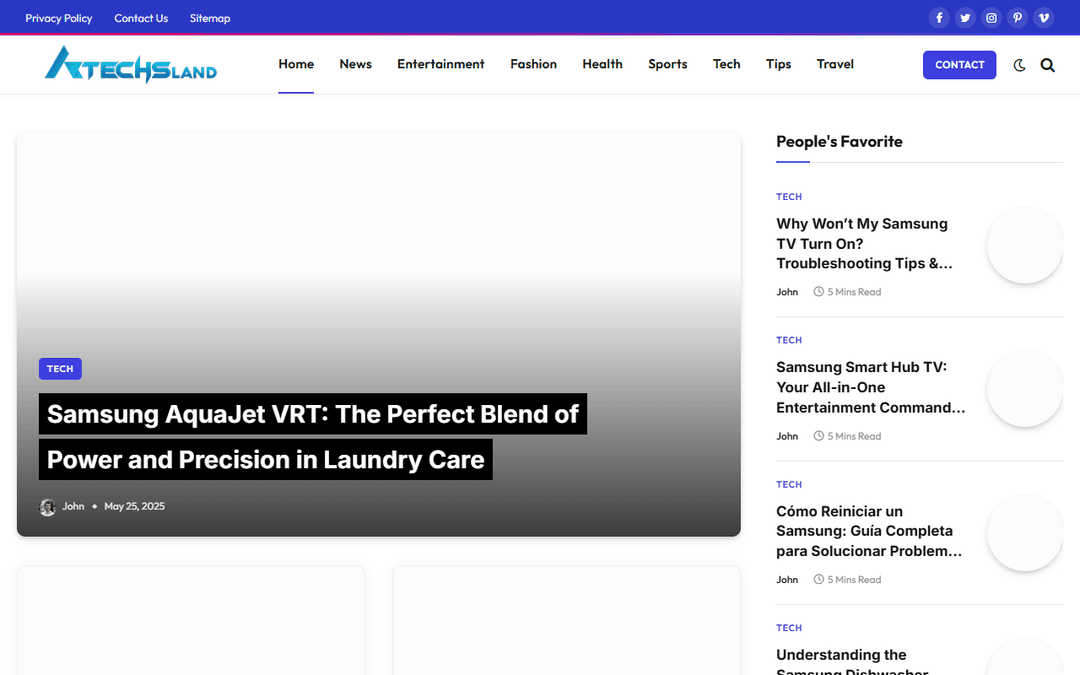Screen dimensions: 1080x675
Task: Toggle dark mode moon icon
Action: [x=1019, y=65]
